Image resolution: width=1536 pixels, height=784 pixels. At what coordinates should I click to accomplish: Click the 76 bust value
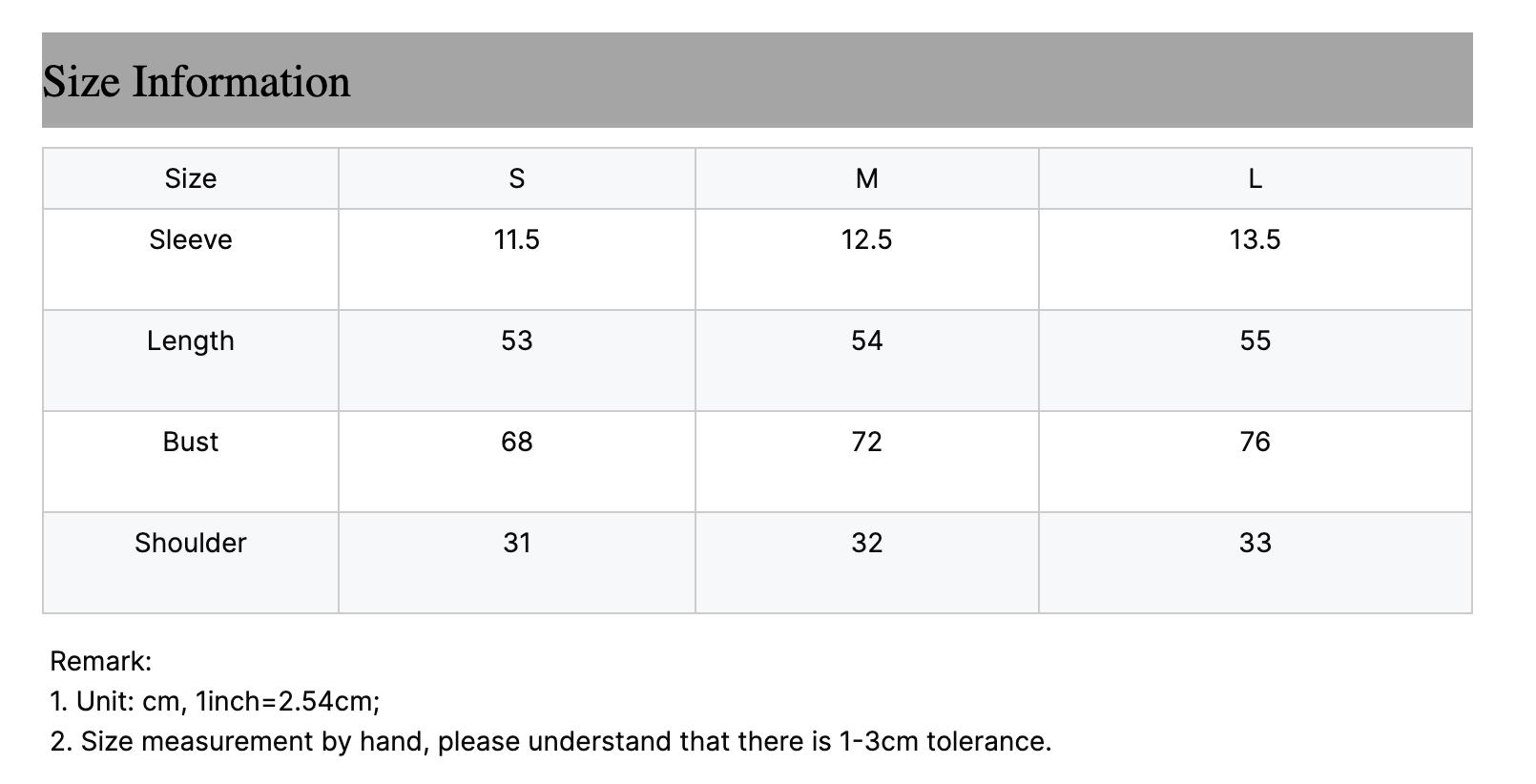[x=1255, y=442]
